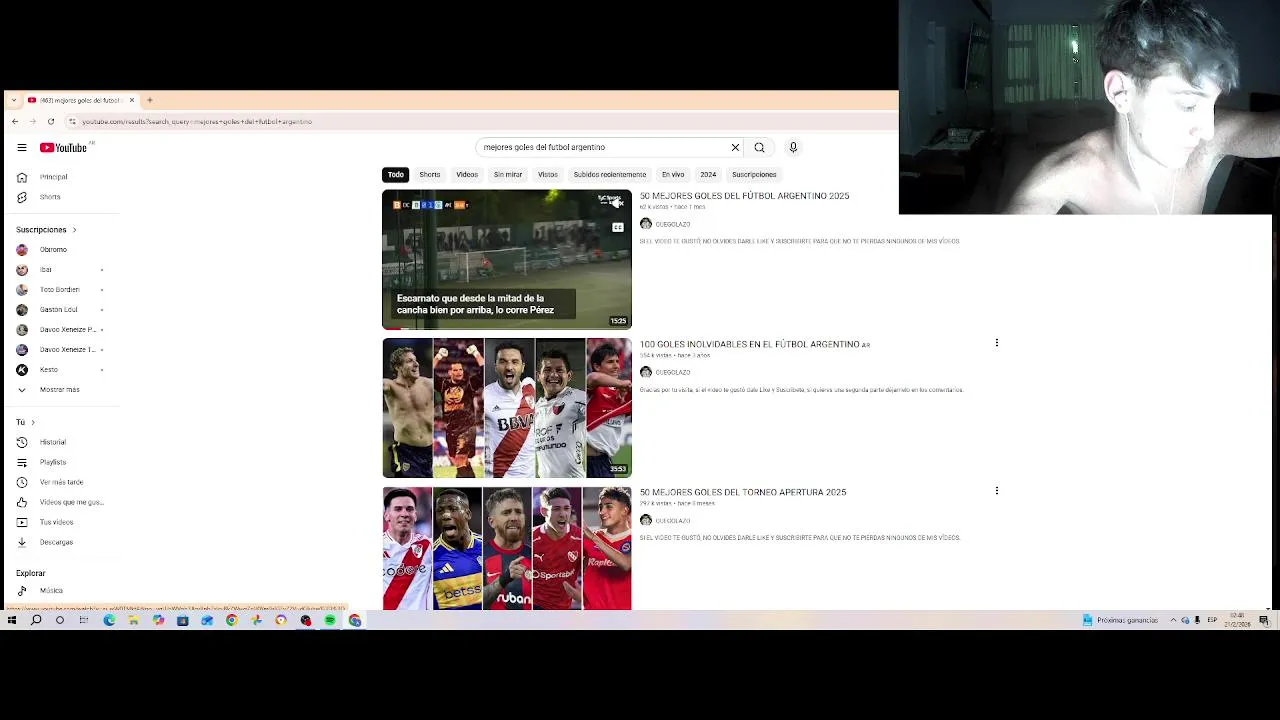Click the 100 Goles Inolvidables thumbnail
1280x720 pixels.
pyautogui.click(x=507, y=408)
